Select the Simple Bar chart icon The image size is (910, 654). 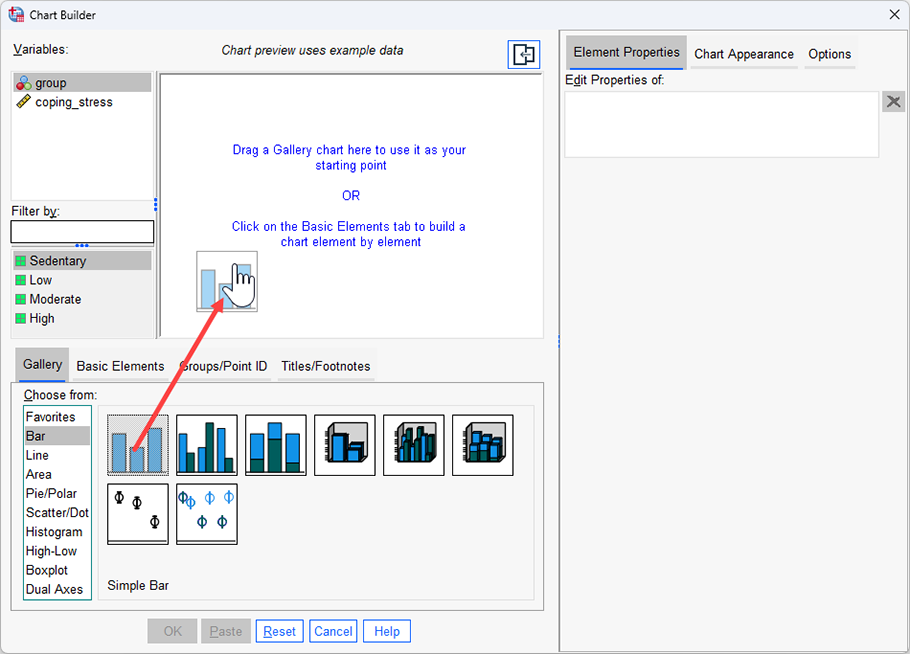tap(137, 444)
